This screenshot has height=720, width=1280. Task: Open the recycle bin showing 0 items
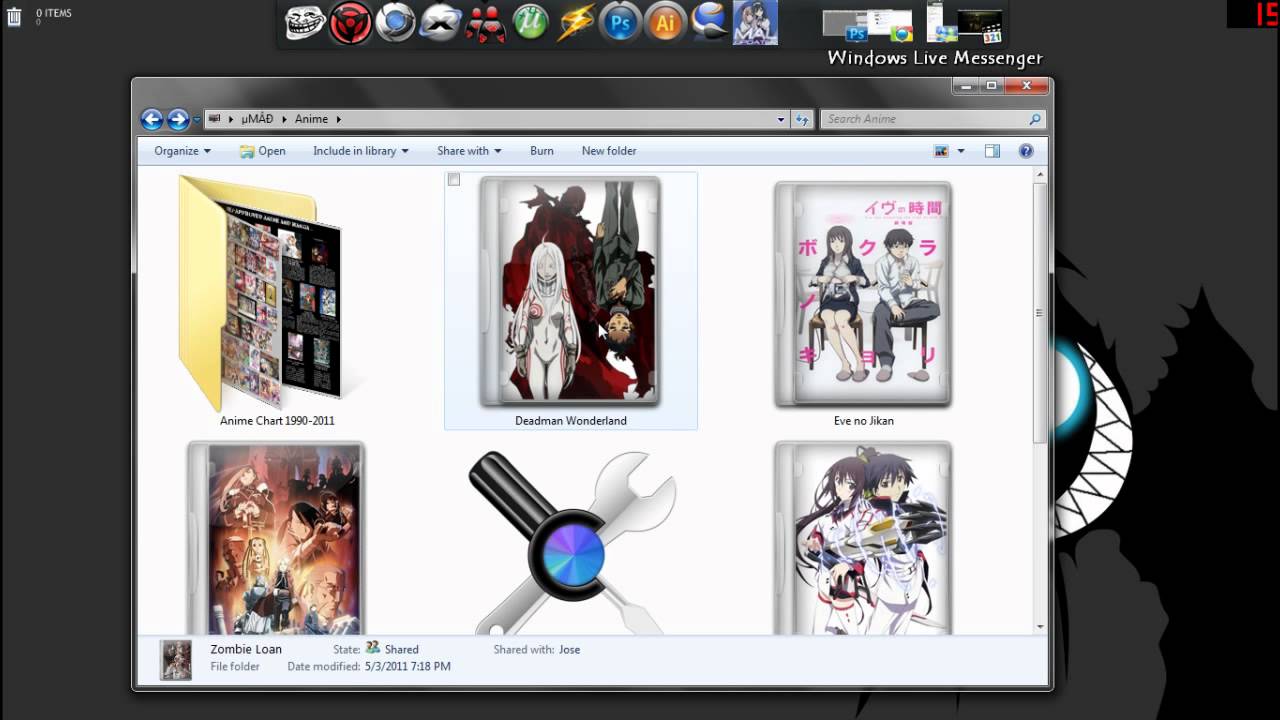(14, 16)
